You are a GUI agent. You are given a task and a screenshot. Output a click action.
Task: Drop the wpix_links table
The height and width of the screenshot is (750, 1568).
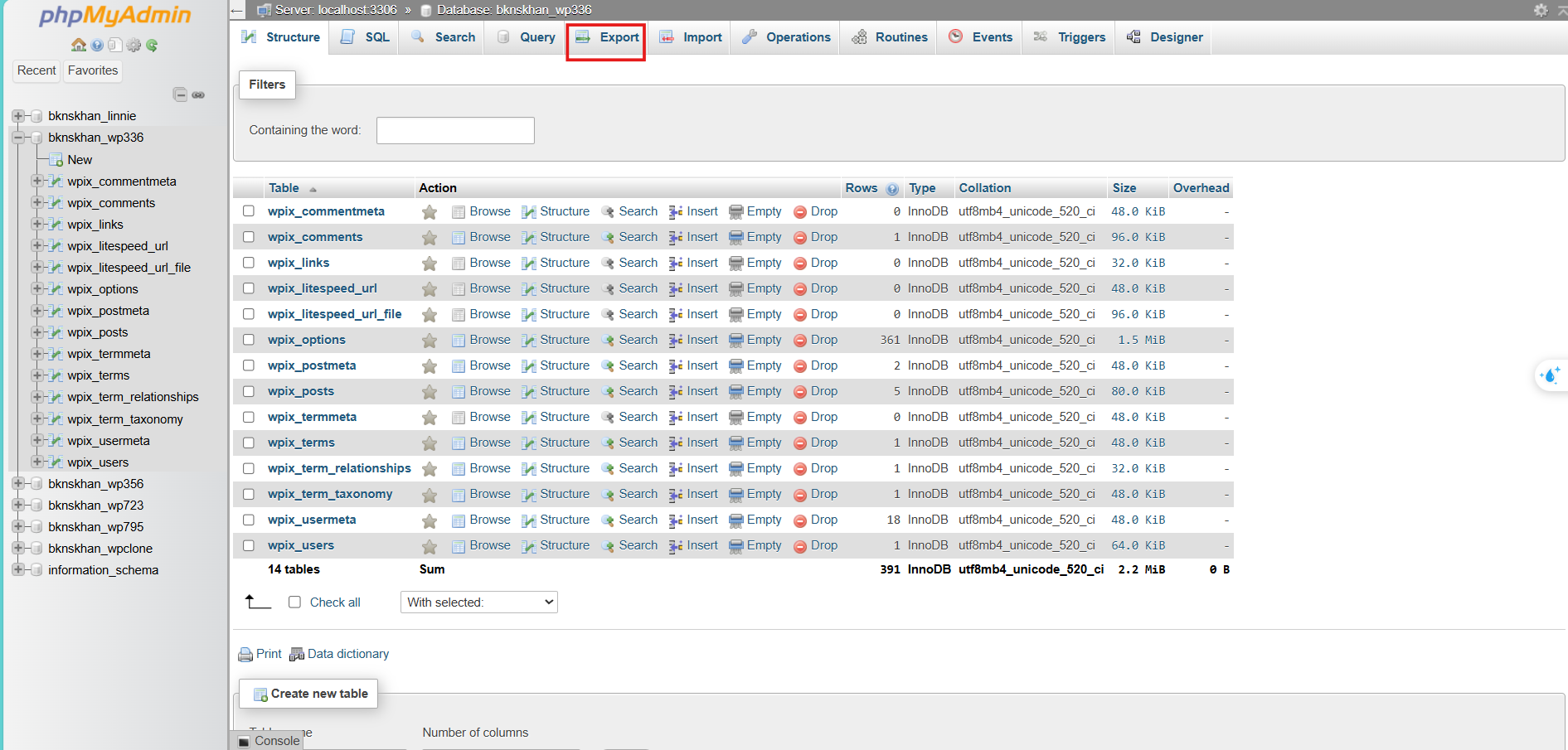coord(816,263)
